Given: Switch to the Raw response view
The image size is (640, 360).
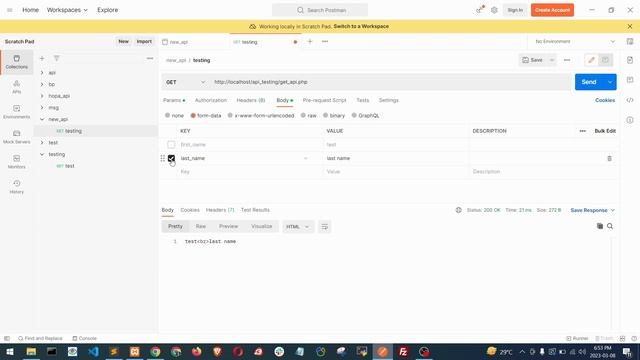Looking at the screenshot, I should point(201,226).
